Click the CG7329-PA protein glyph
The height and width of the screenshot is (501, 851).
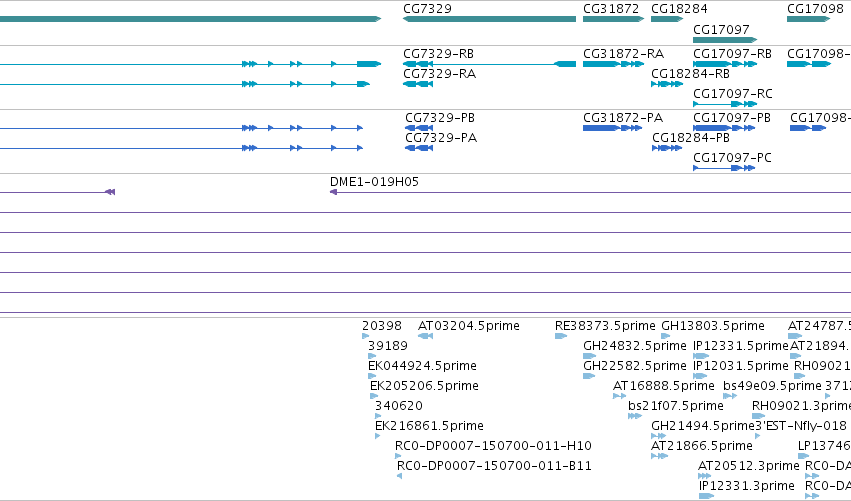(419, 148)
